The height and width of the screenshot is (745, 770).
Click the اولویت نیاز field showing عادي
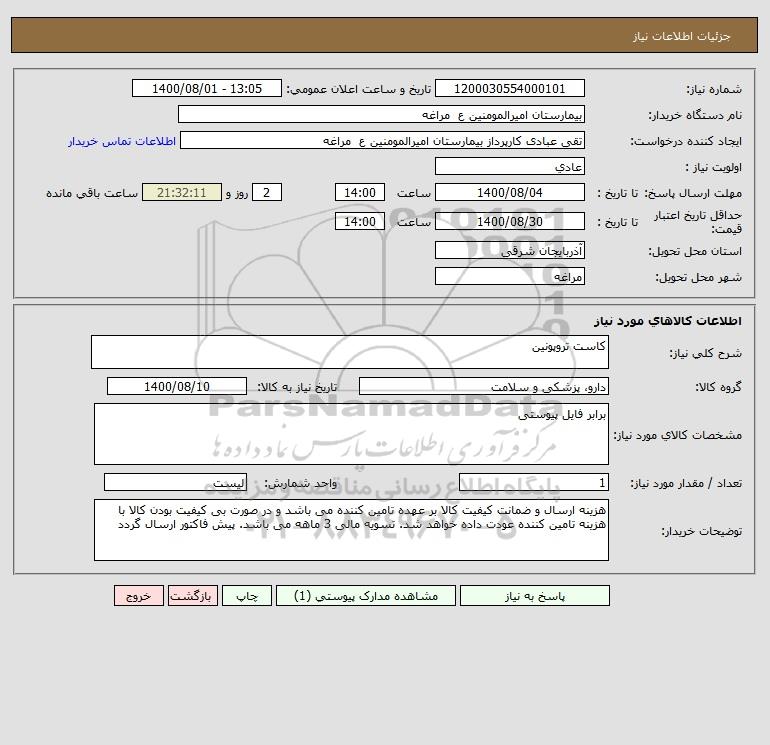coord(510,166)
